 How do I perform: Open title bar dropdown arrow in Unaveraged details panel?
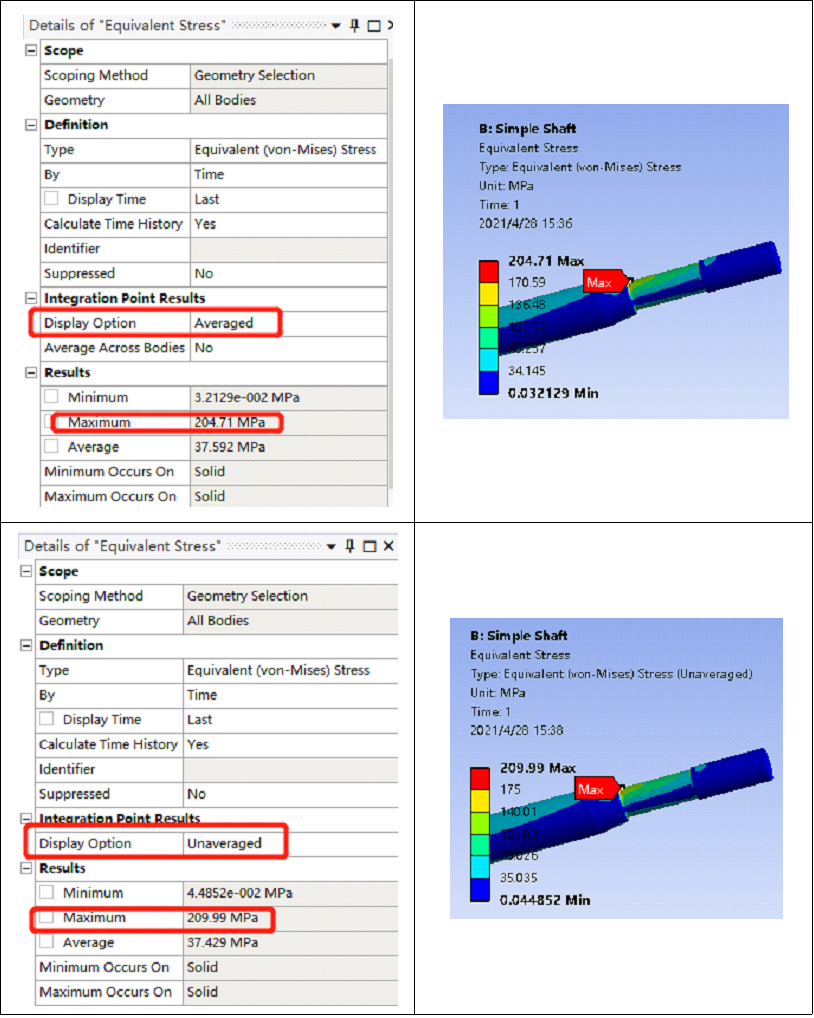[x=331, y=547]
